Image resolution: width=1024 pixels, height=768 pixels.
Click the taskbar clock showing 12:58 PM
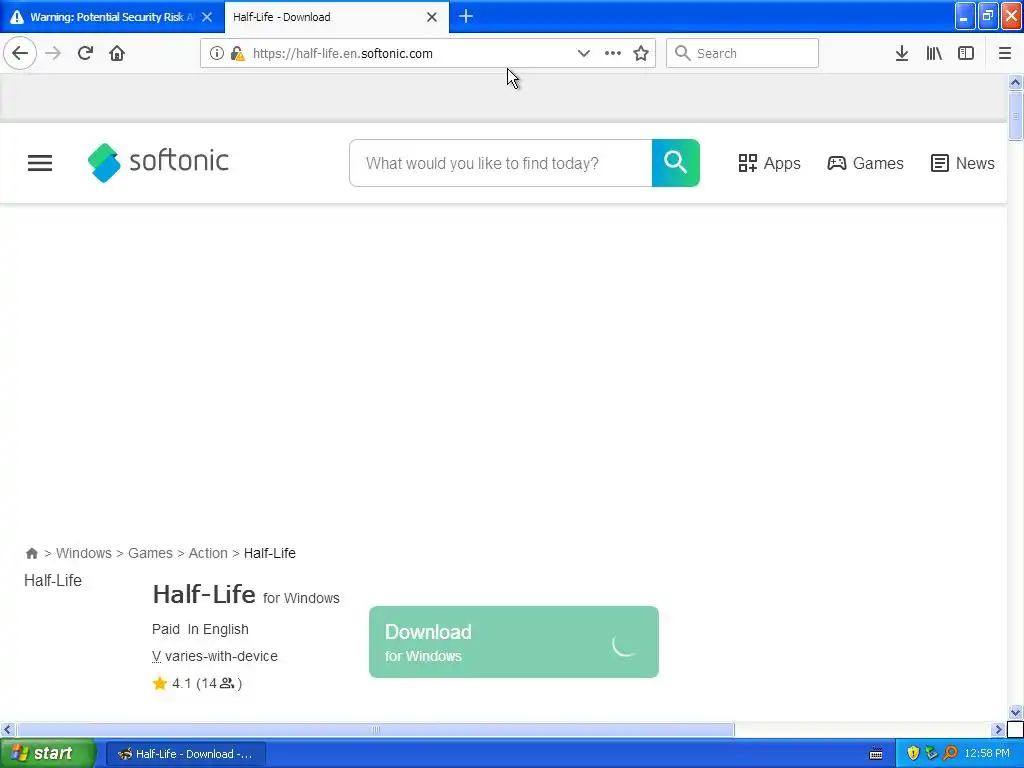pyautogui.click(x=987, y=754)
